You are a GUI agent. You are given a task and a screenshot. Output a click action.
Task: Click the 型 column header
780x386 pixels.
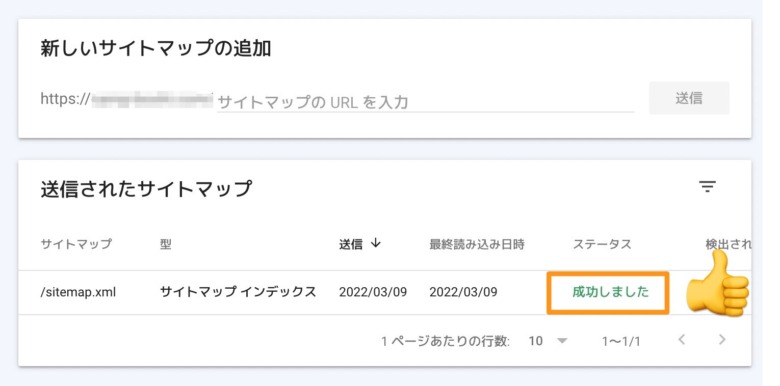pos(166,244)
